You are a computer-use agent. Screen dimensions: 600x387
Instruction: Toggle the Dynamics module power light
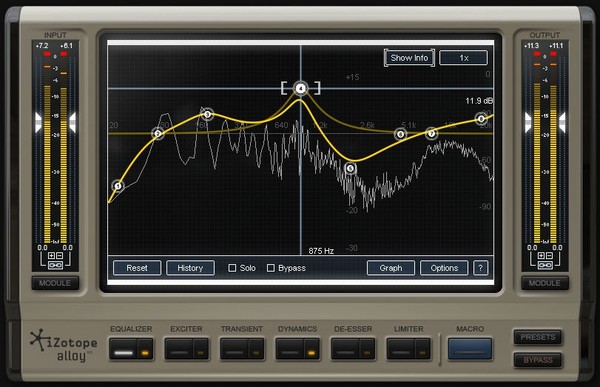312,349
